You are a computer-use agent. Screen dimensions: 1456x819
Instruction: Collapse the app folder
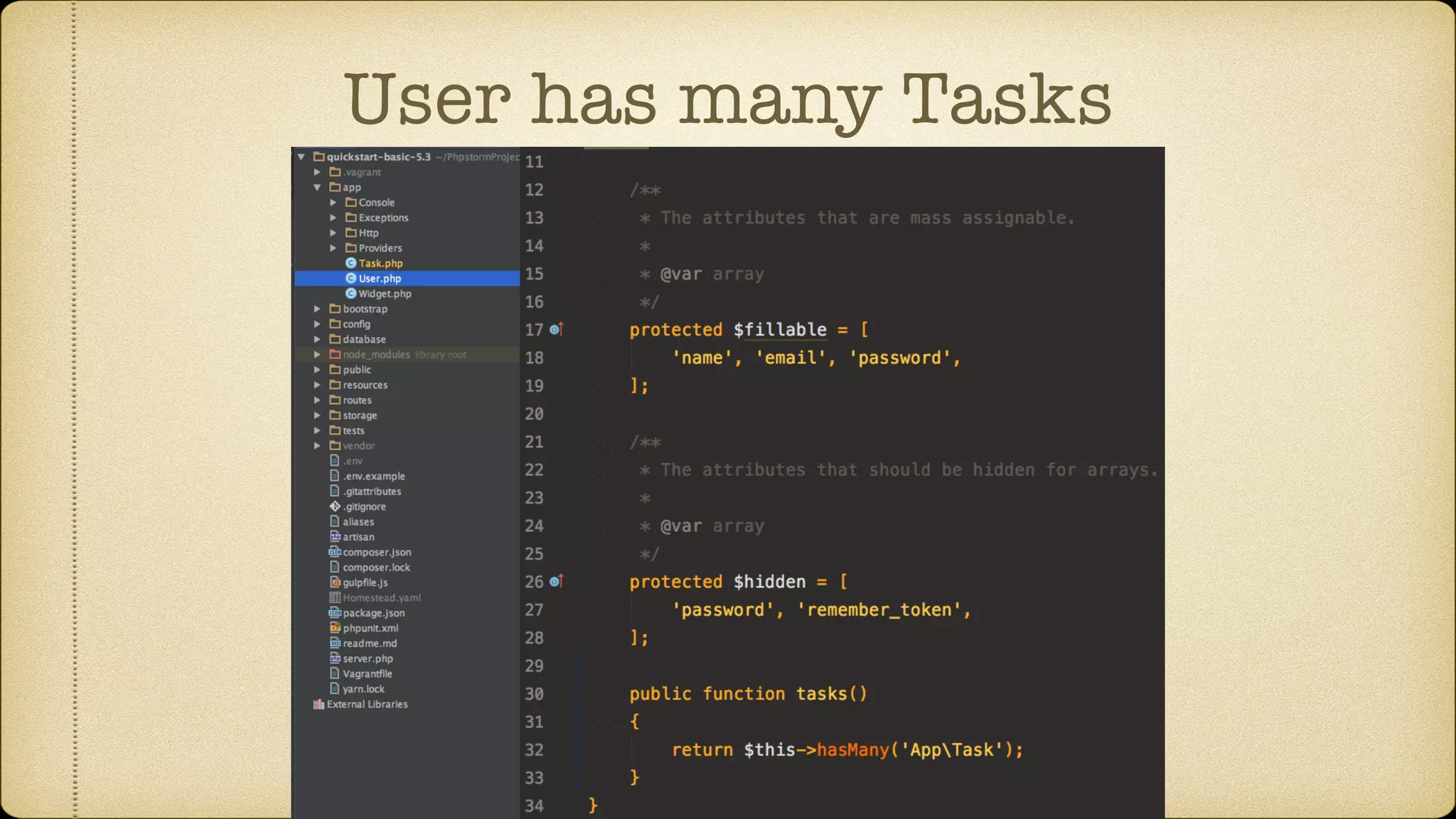coord(317,187)
